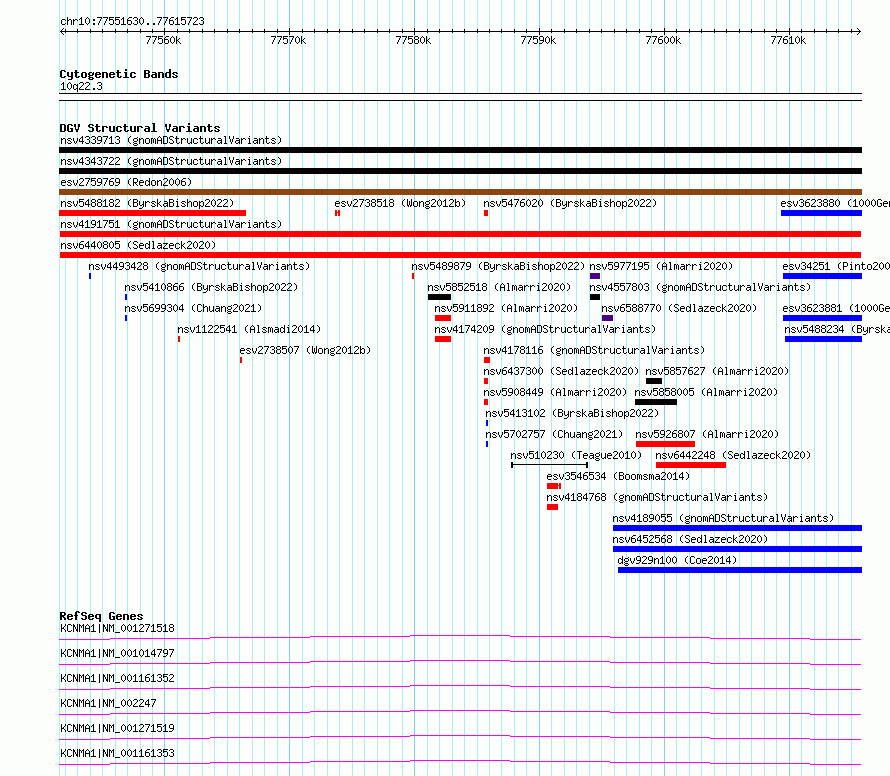Click nsv5911892 (Almarri2020) label
Screen dimensions: 890x776
pos(506,308)
